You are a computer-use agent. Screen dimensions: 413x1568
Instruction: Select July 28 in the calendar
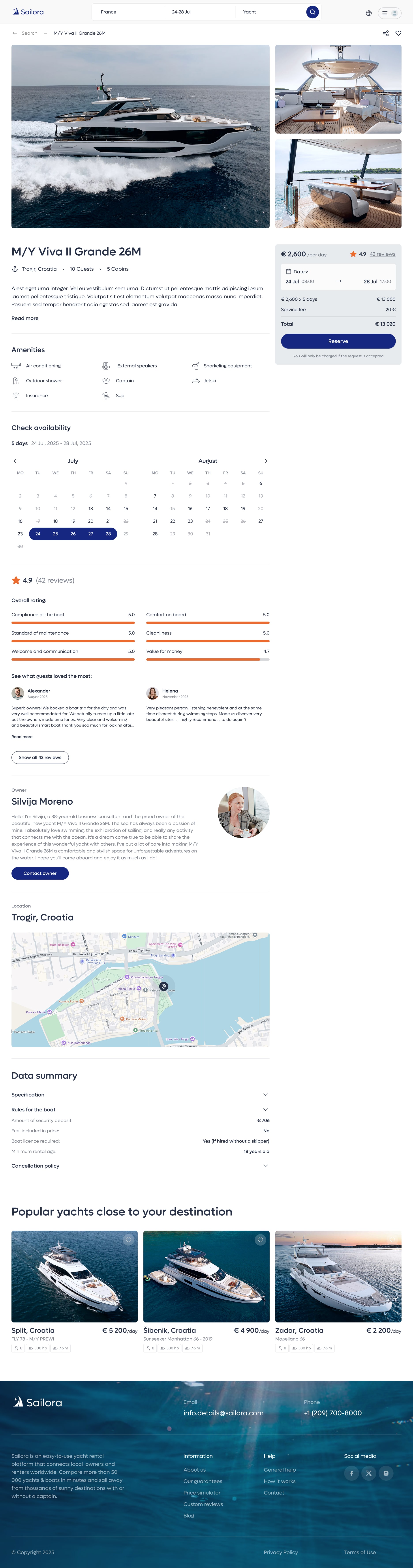[x=108, y=534]
